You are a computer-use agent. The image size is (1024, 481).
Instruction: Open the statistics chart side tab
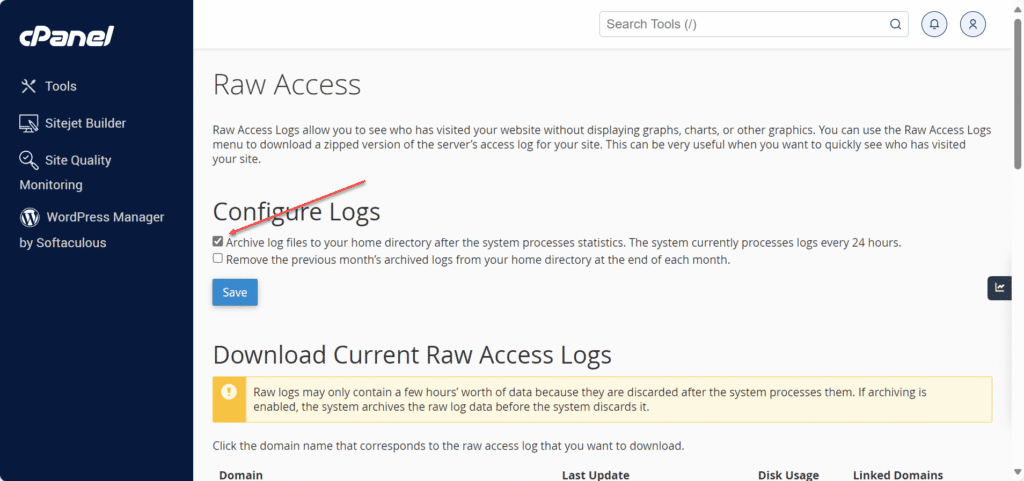tap(999, 288)
